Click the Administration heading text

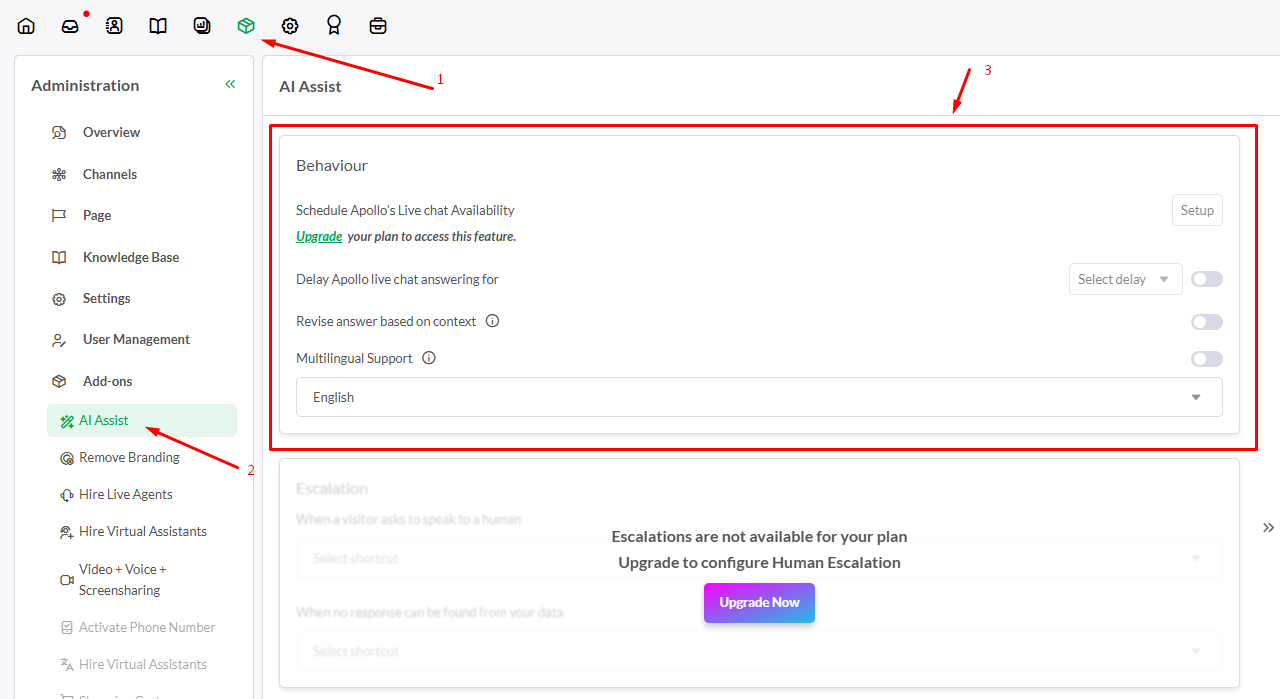[x=85, y=86]
